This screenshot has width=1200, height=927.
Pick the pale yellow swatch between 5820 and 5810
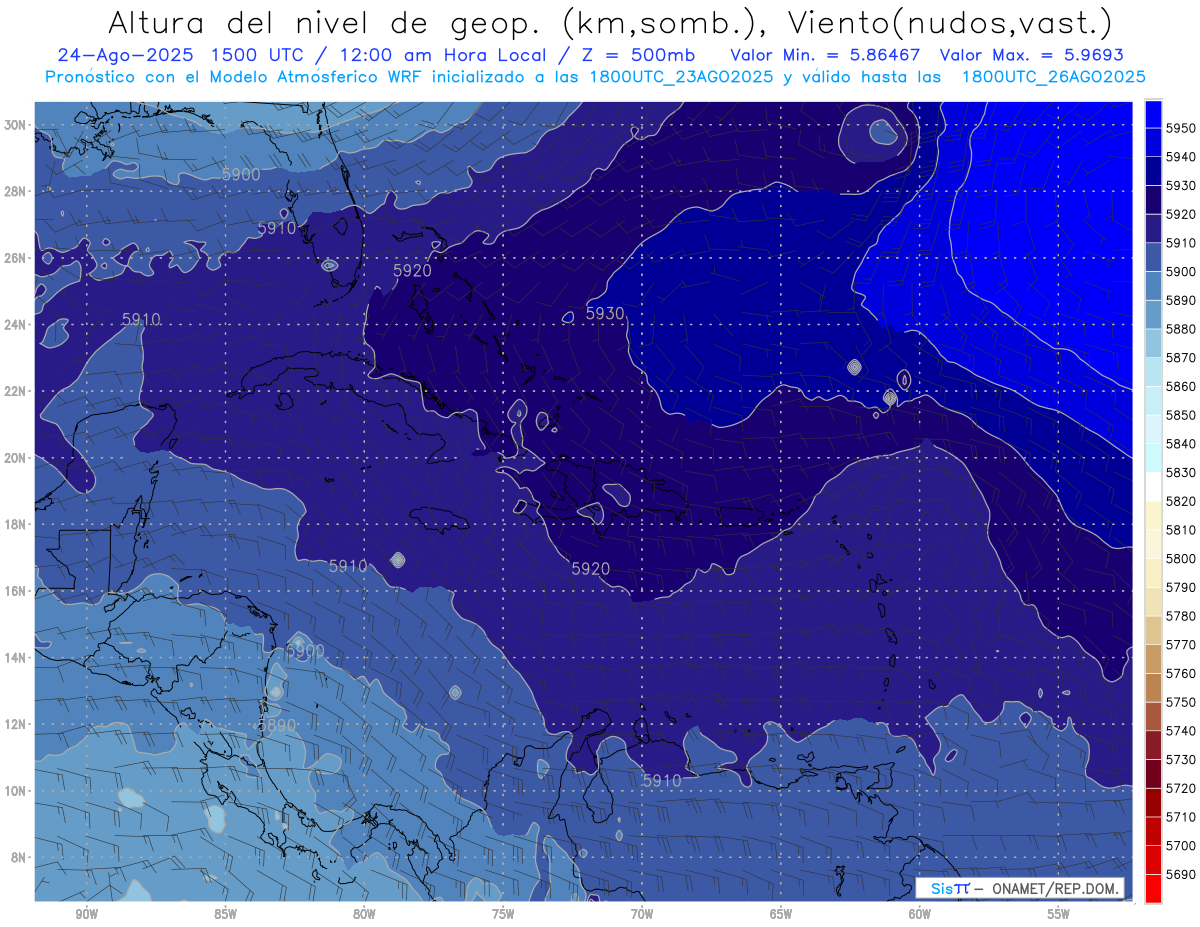point(1153,515)
